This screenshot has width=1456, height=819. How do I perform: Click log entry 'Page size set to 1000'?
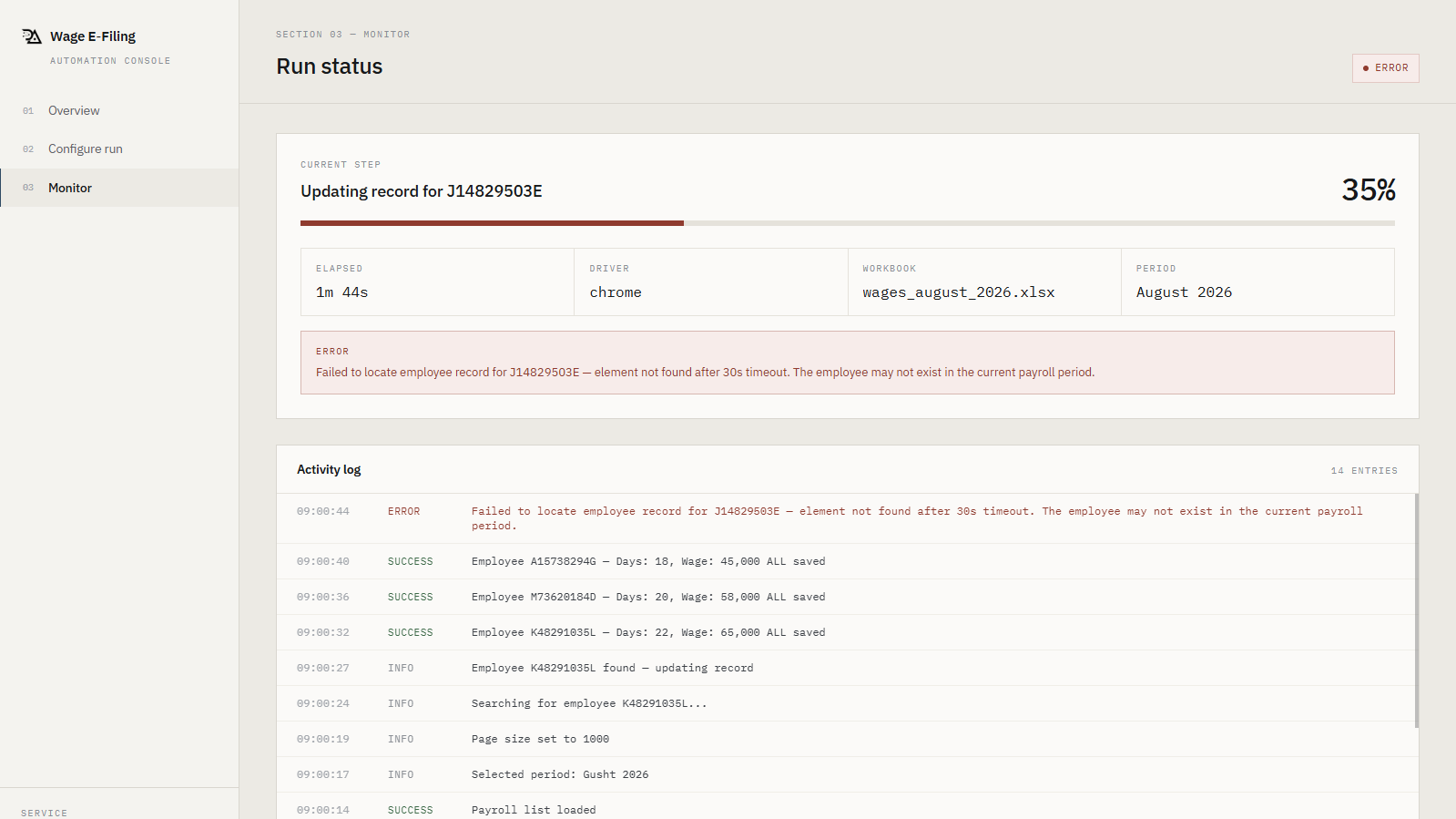click(847, 739)
